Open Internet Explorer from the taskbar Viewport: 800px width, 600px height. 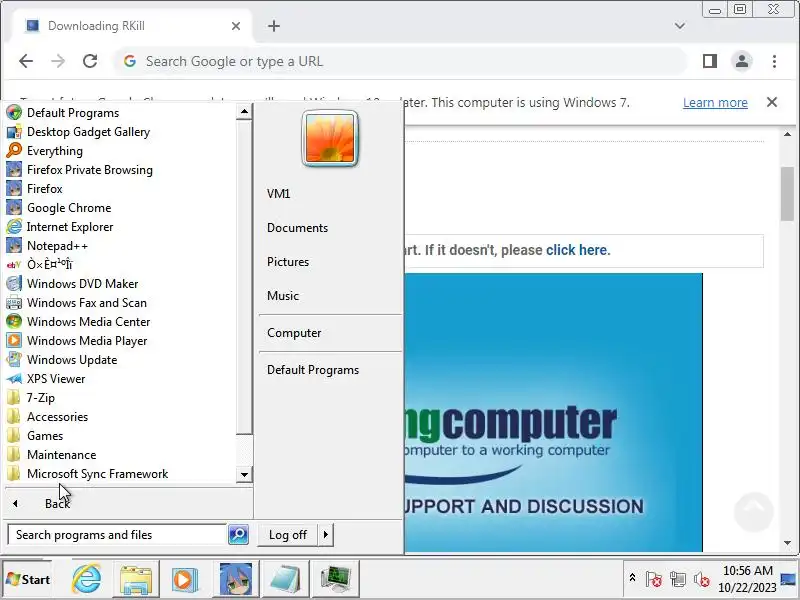86,579
